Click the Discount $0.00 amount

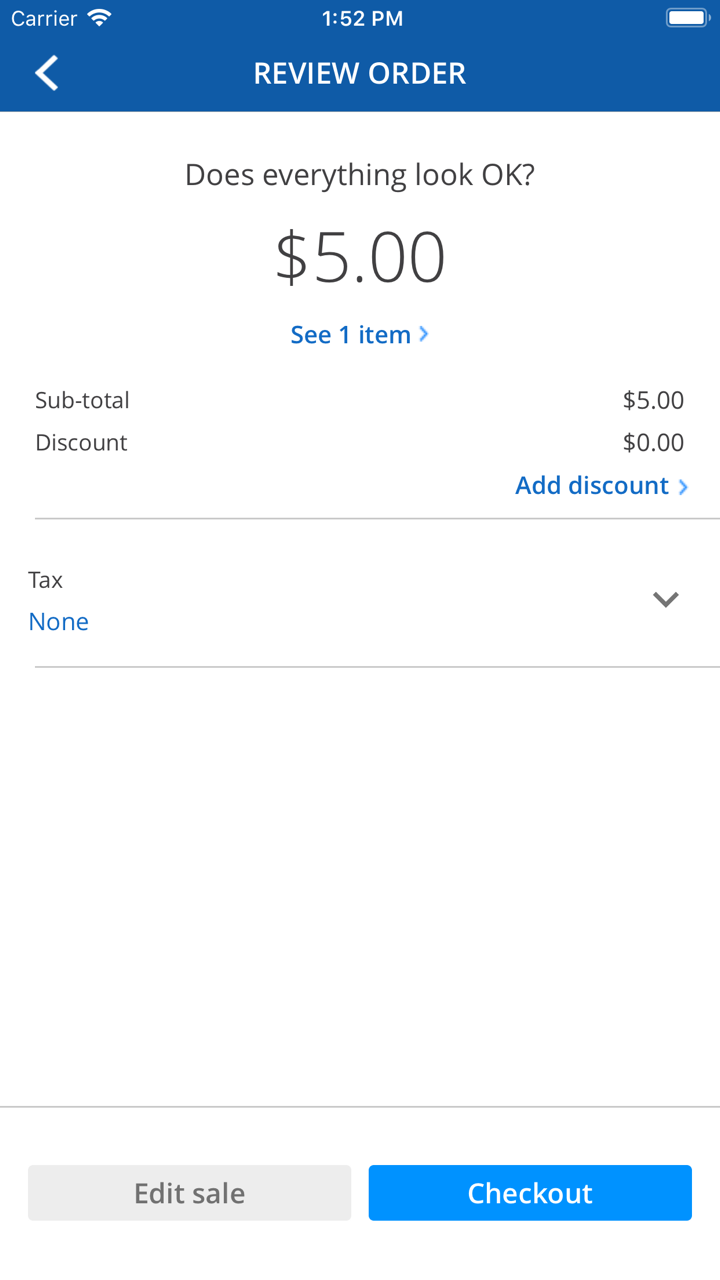point(653,443)
